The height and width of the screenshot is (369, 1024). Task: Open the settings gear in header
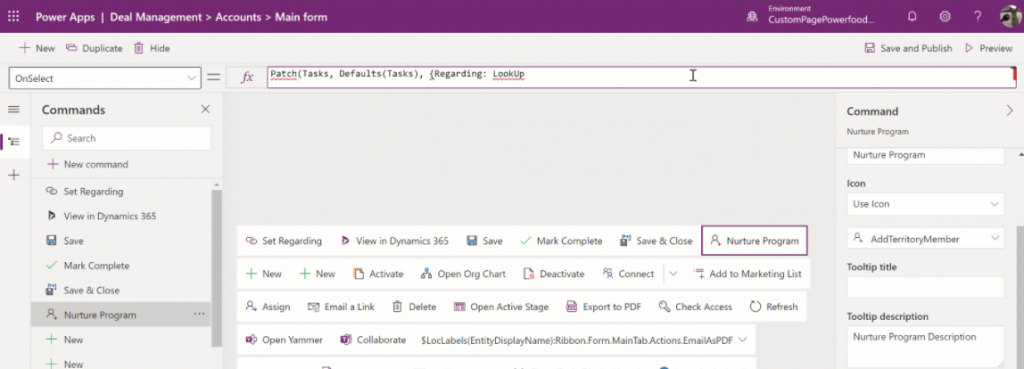[x=945, y=17]
